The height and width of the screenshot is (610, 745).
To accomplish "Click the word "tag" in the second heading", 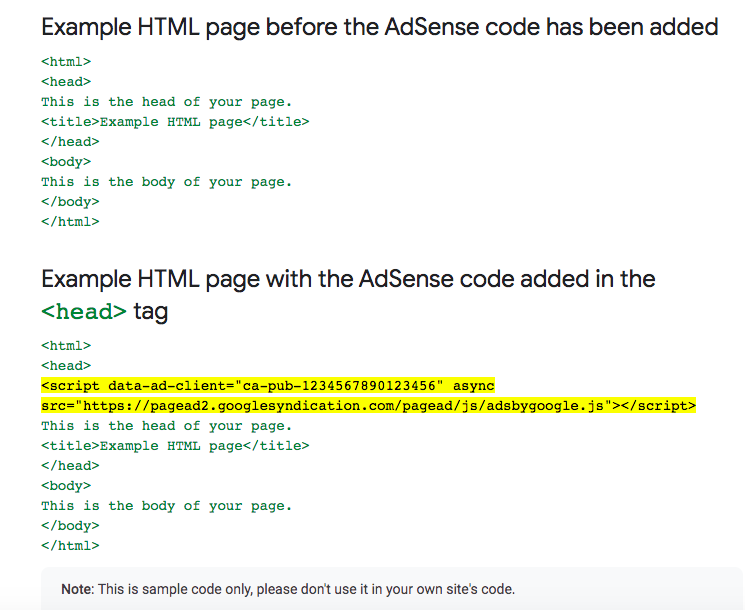I will tap(151, 313).
